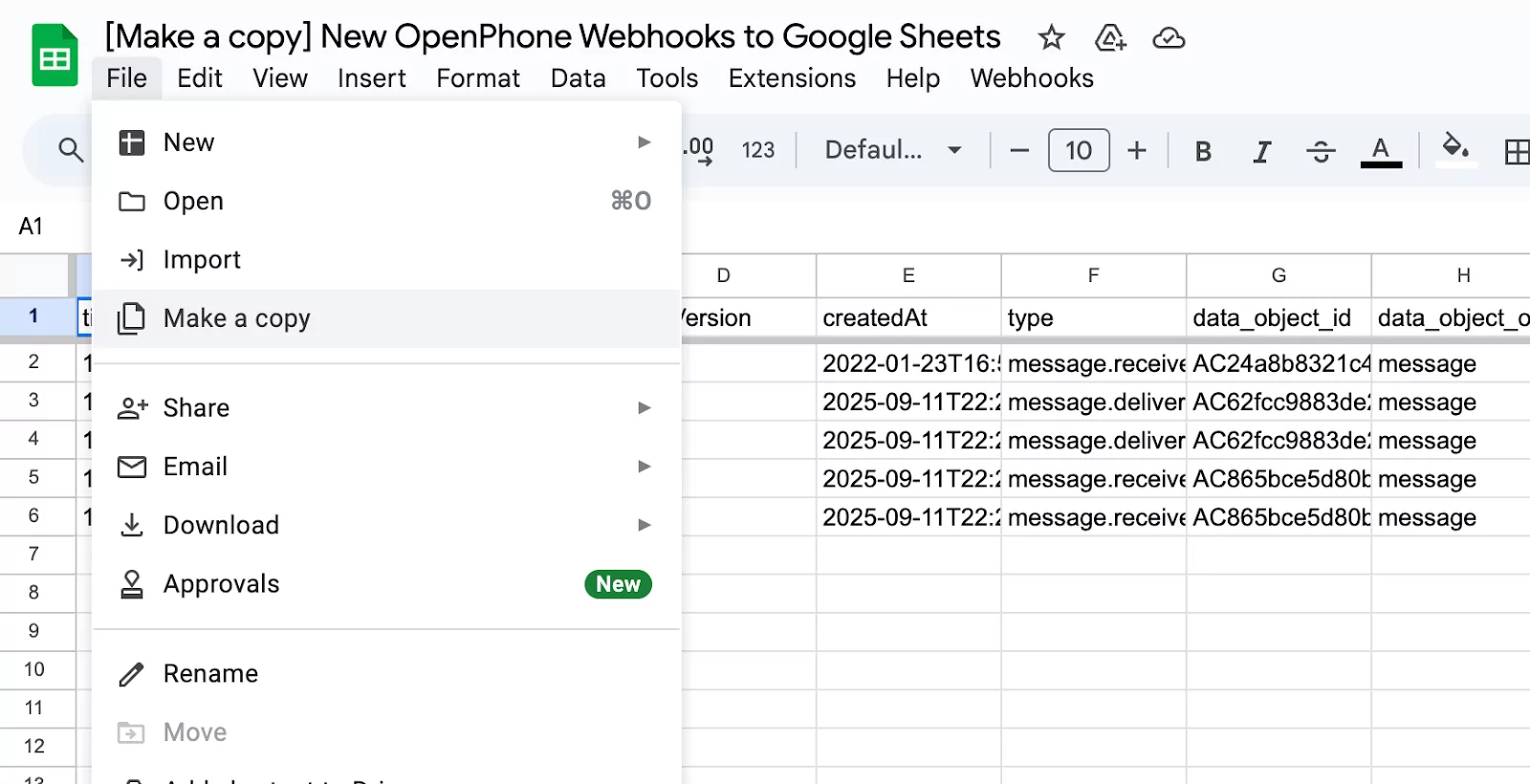Click the borders toolbar icon
Image resolution: width=1530 pixels, height=784 pixels.
pos(1517,151)
